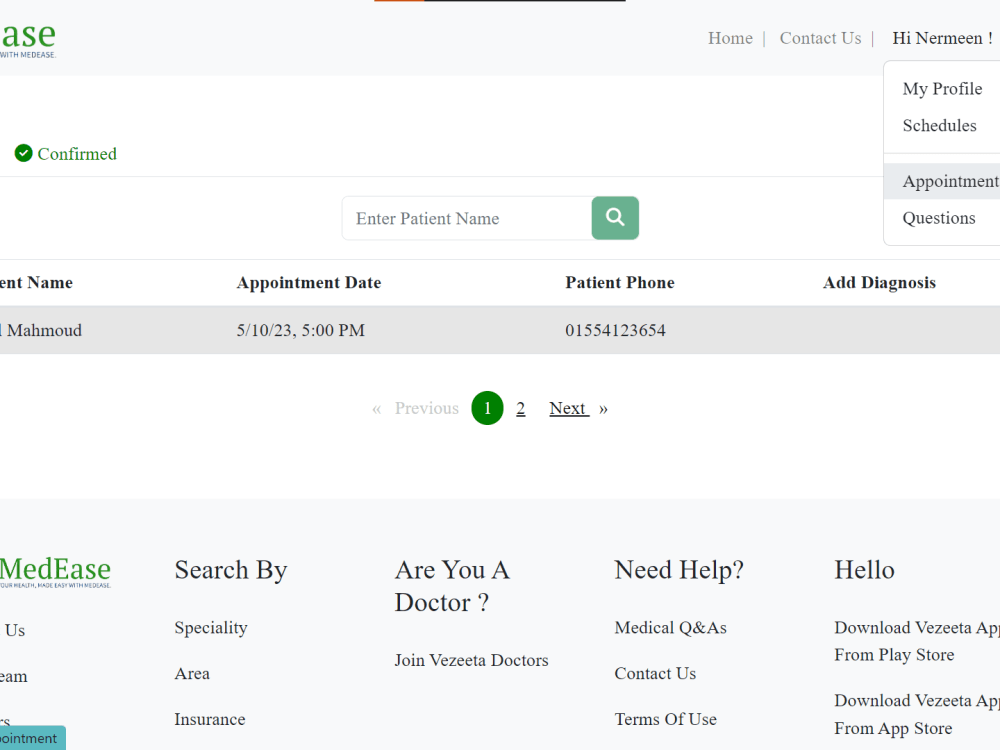Screen dimensions: 1000x750
Task: Click the Add Diagnosis column header
Action: pyautogui.click(x=879, y=283)
